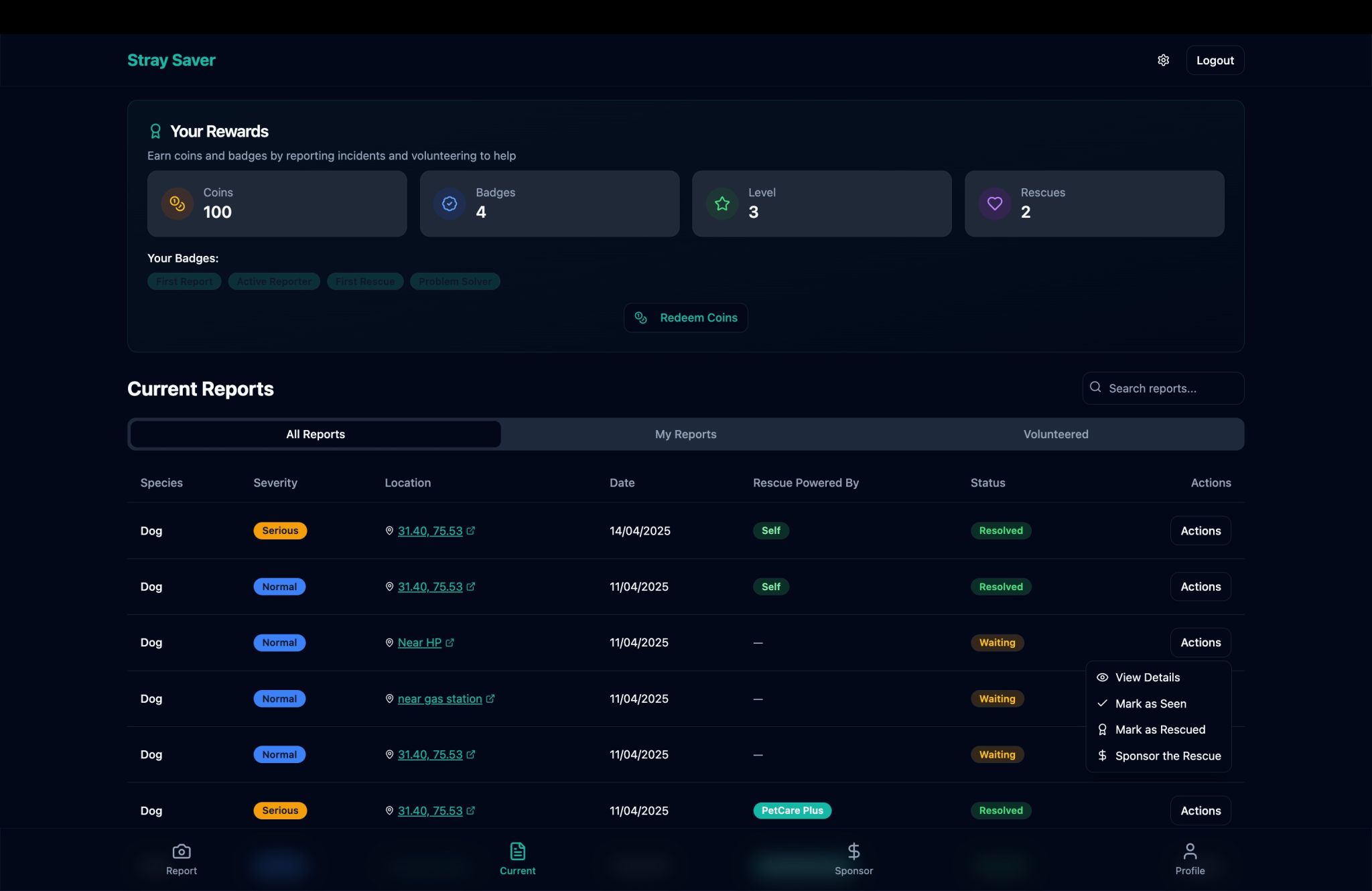Image resolution: width=1372 pixels, height=891 pixels.
Task: Click the Rescues heart icon
Action: pyautogui.click(x=994, y=204)
